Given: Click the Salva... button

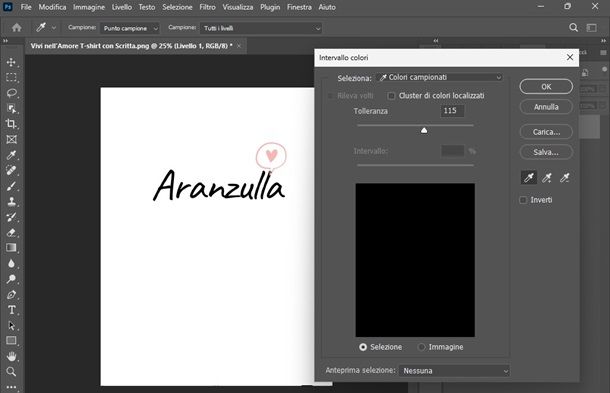Looking at the screenshot, I should 546,152.
